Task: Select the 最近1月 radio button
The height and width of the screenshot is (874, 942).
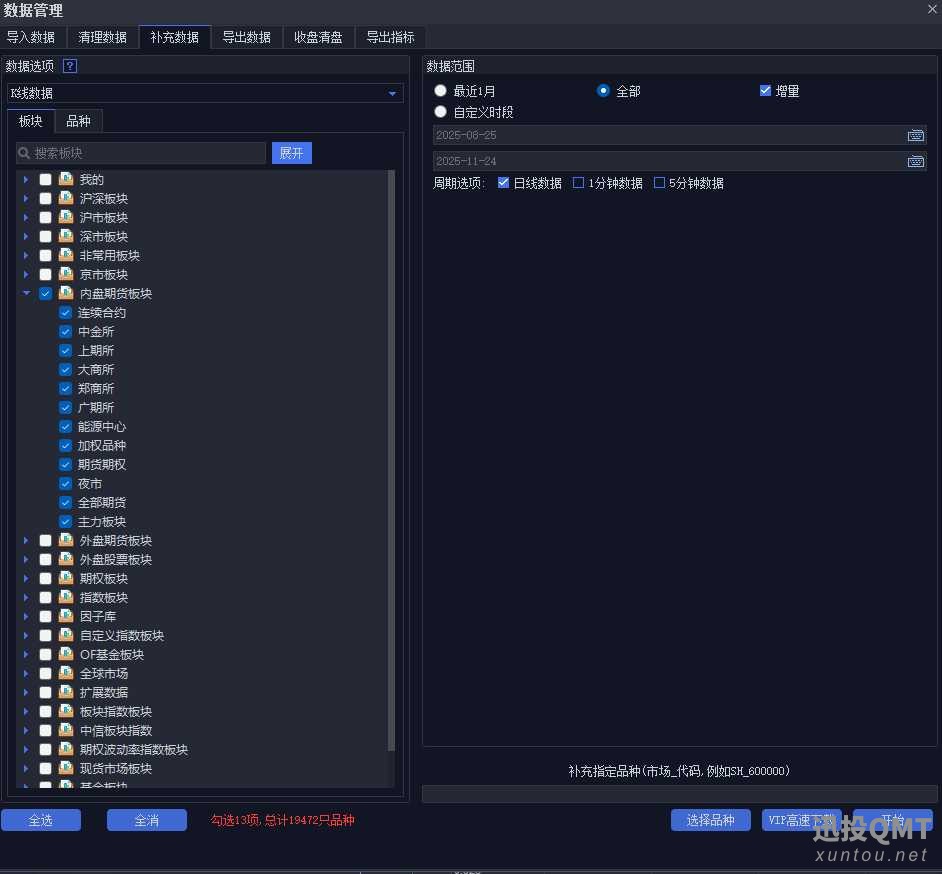Action: pyautogui.click(x=441, y=91)
